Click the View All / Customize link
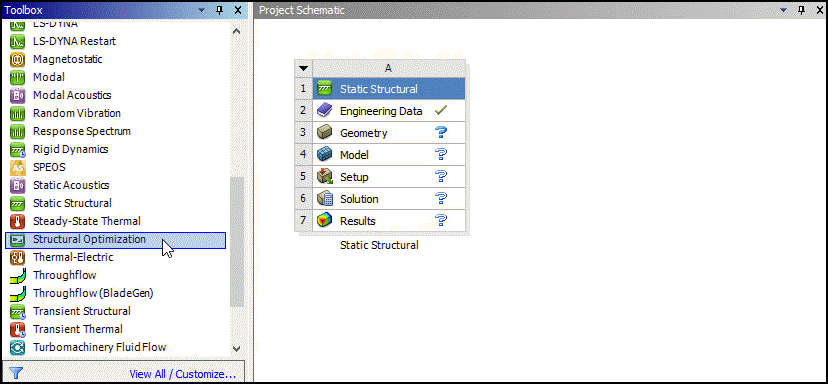828x384 pixels. click(183, 374)
